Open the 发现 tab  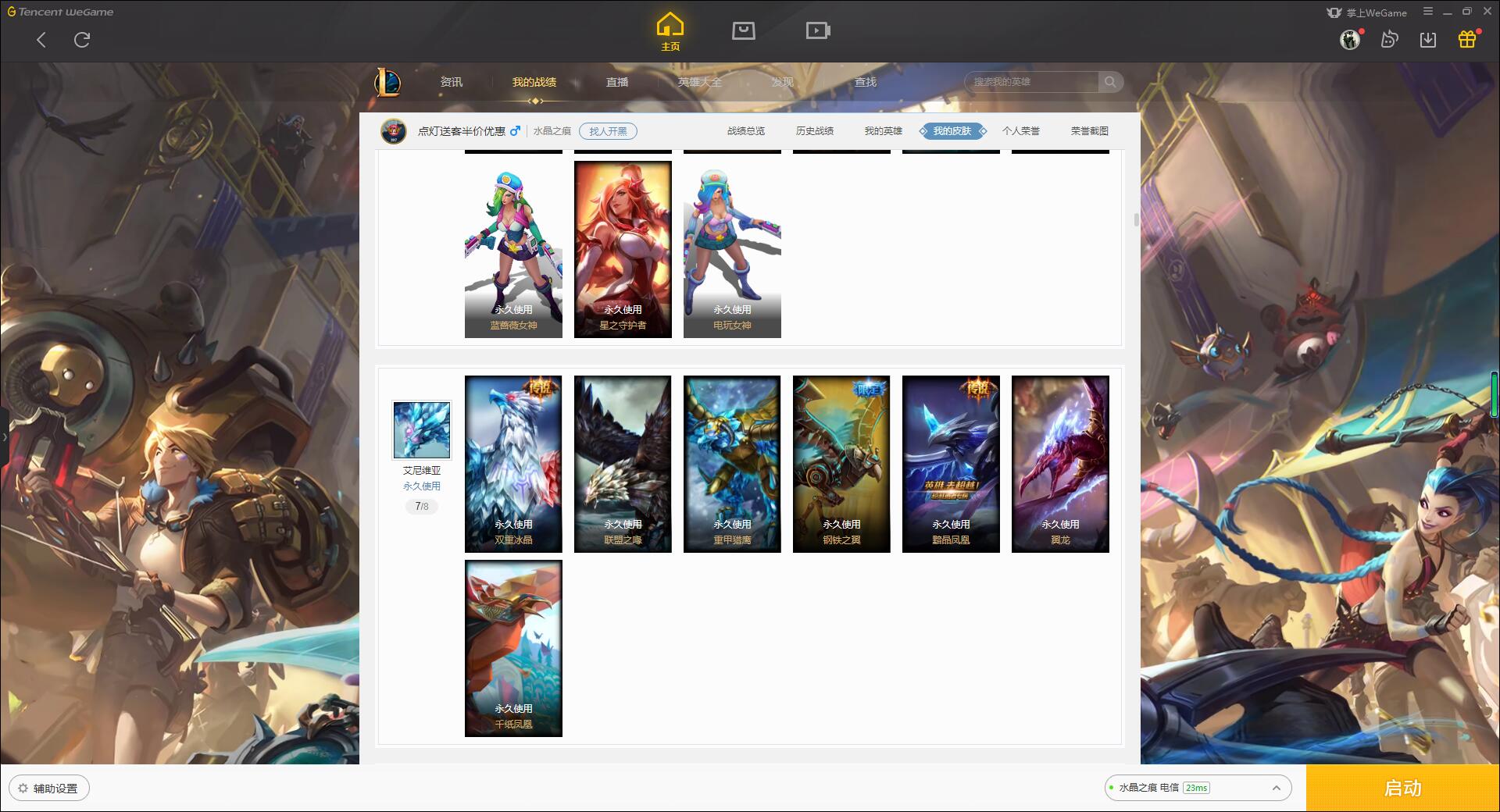pyautogui.click(x=783, y=82)
